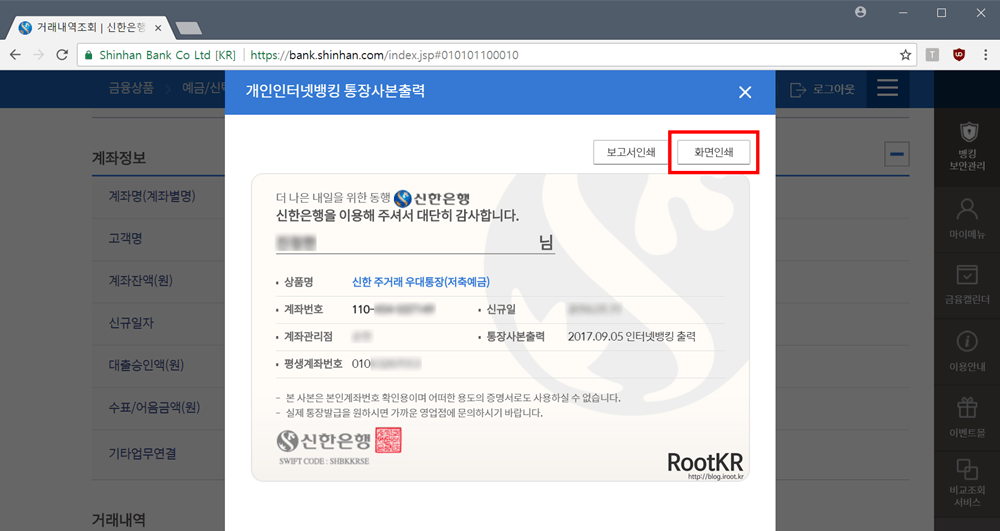
Task: Open the hamburger menu in the bank header
Action: tap(887, 88)
